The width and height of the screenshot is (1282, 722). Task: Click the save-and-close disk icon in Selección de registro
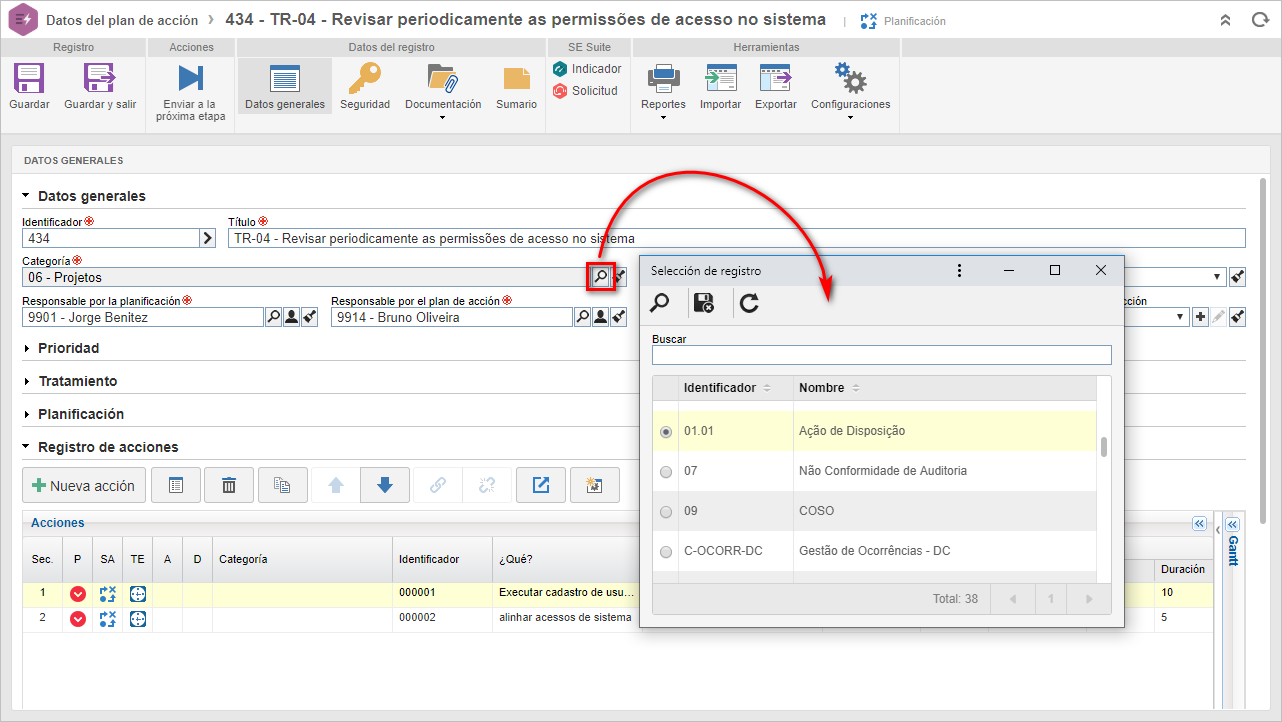coord(704,303)
